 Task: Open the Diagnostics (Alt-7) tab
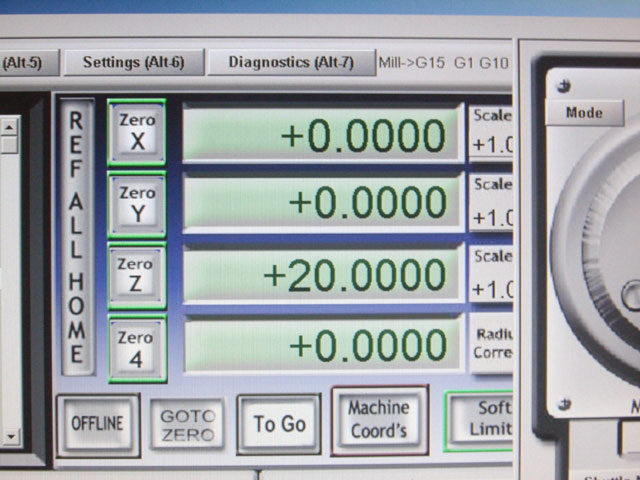pyautogui.click(x=291, y=62)
